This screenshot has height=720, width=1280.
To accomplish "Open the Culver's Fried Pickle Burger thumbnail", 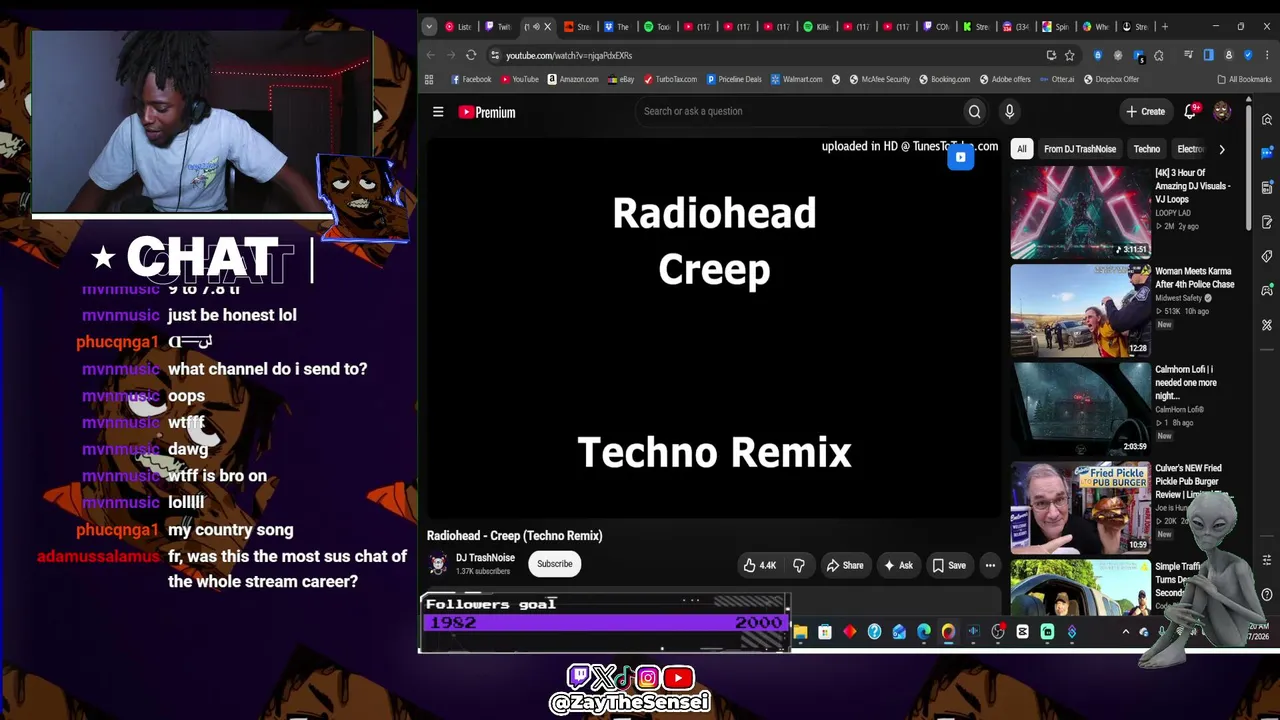I will [1080, 508].
